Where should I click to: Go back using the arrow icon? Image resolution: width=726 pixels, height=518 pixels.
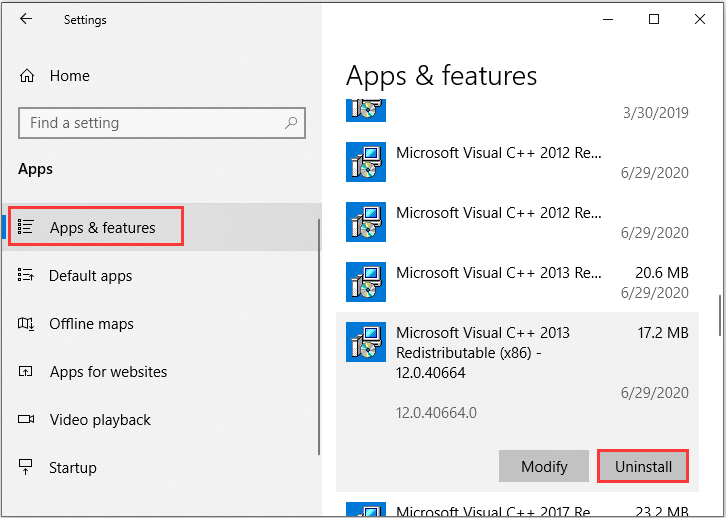point(26,19)
